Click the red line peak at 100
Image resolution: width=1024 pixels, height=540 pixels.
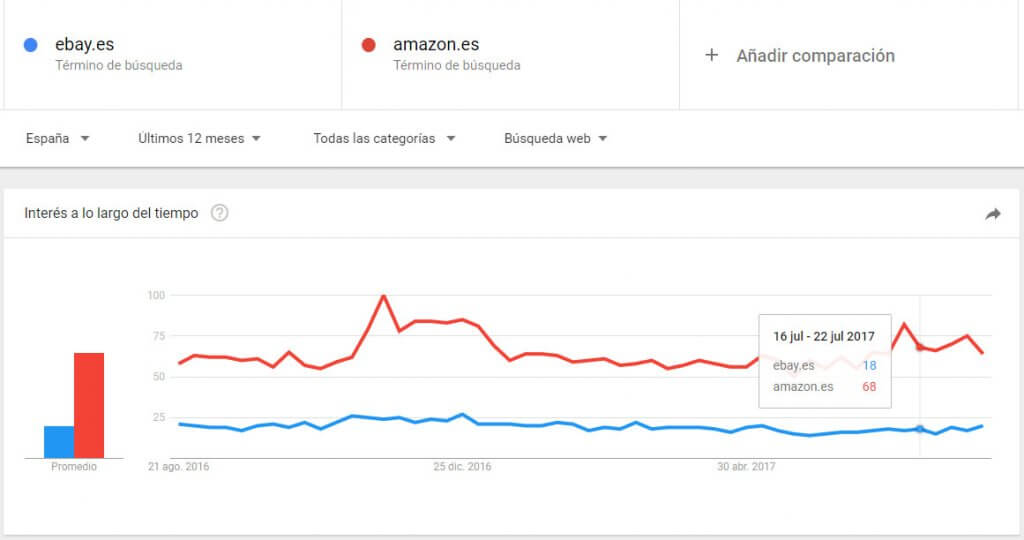[x=383, y=296]
